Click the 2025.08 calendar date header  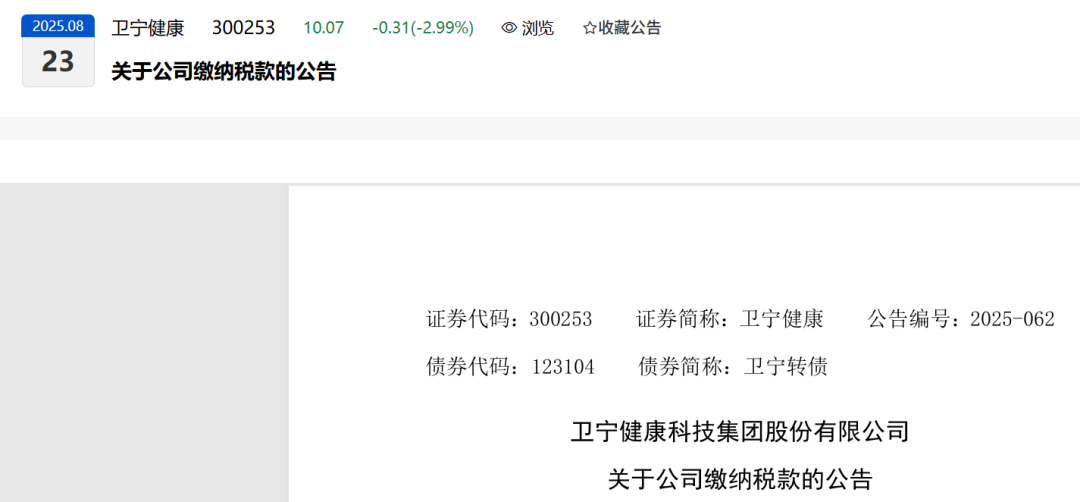click(58, 26)
